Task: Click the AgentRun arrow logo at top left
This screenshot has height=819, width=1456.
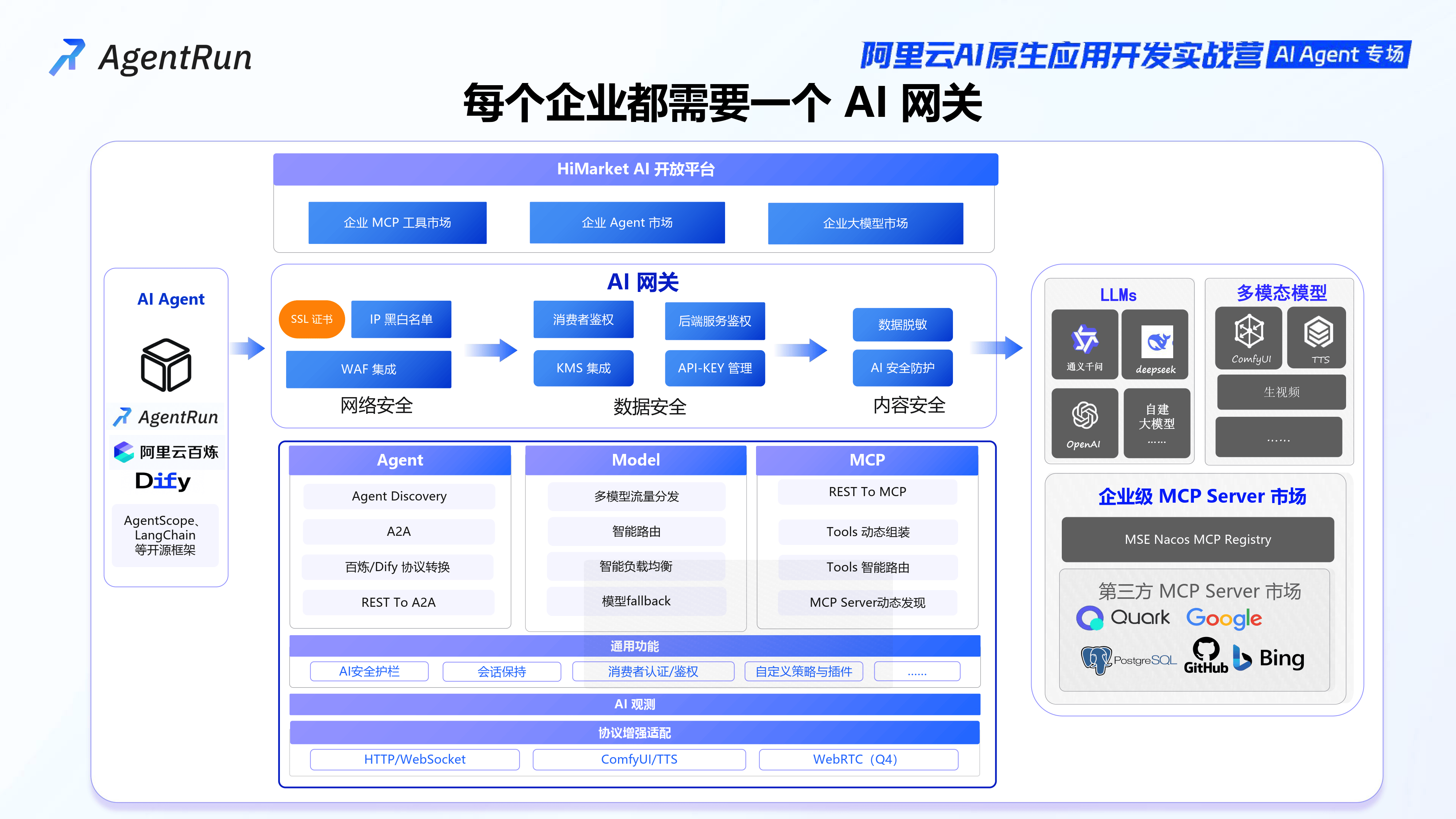Action: tap(67, 57)
